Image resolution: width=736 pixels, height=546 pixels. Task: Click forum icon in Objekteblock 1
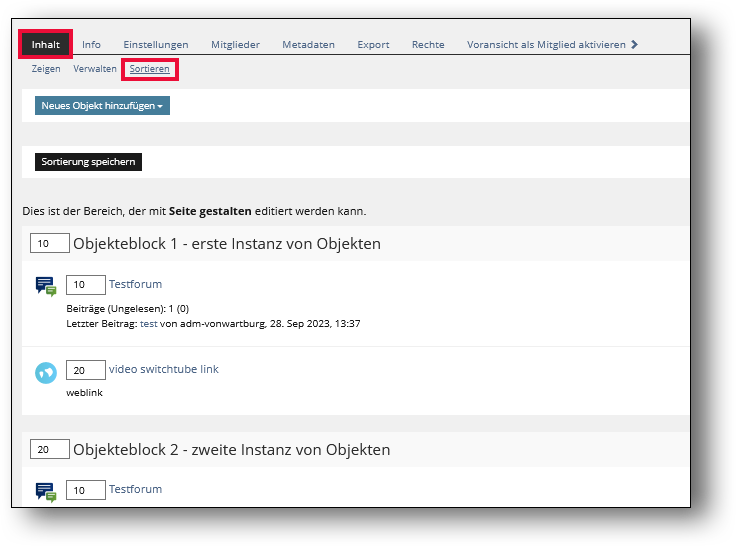(46, 286)
